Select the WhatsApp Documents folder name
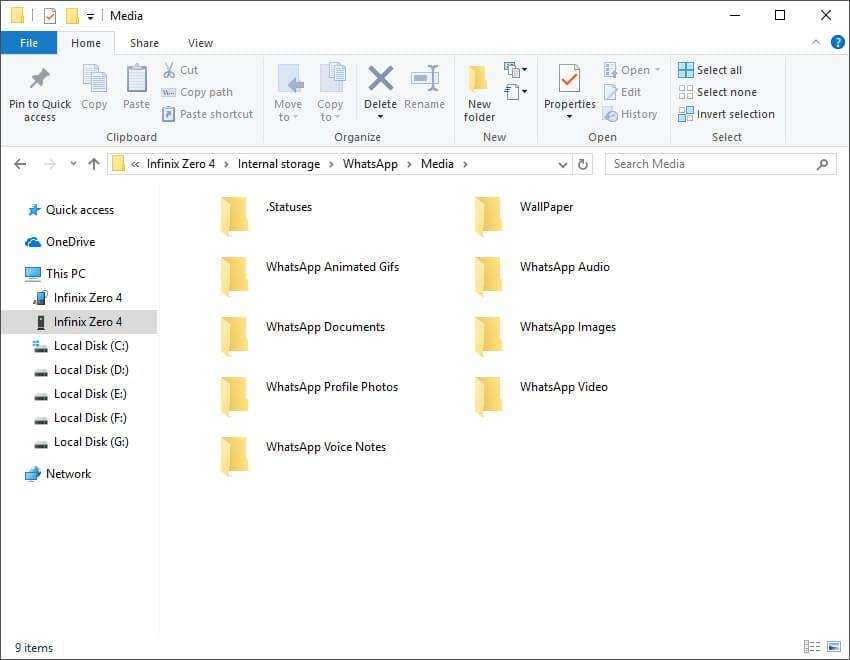The height and width of the screenshot is (660, 850). pos(325,327)
